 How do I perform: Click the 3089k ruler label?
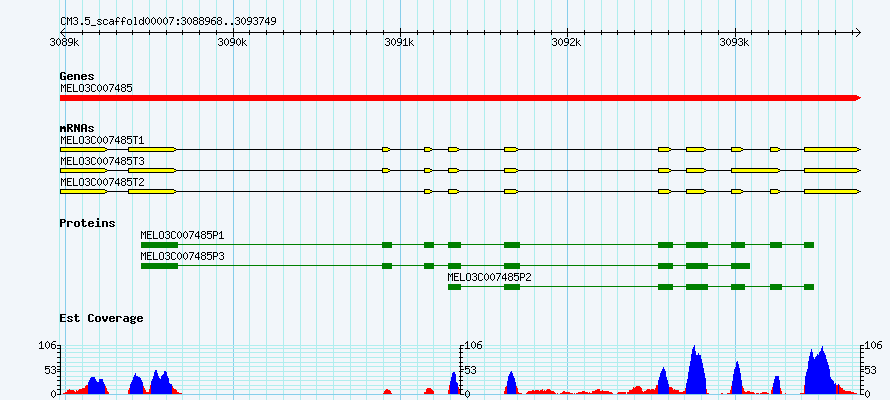click(x=64, y=43)
